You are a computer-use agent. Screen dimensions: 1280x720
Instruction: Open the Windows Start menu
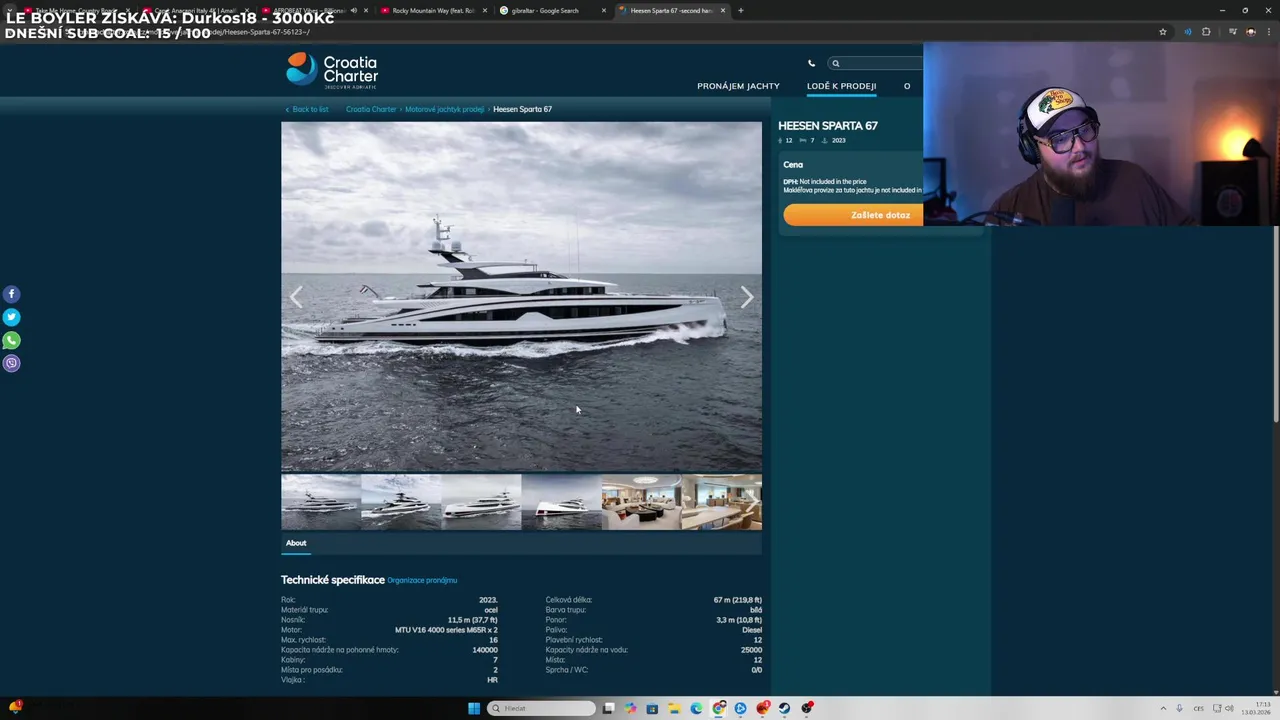click(x=474, y=708)
